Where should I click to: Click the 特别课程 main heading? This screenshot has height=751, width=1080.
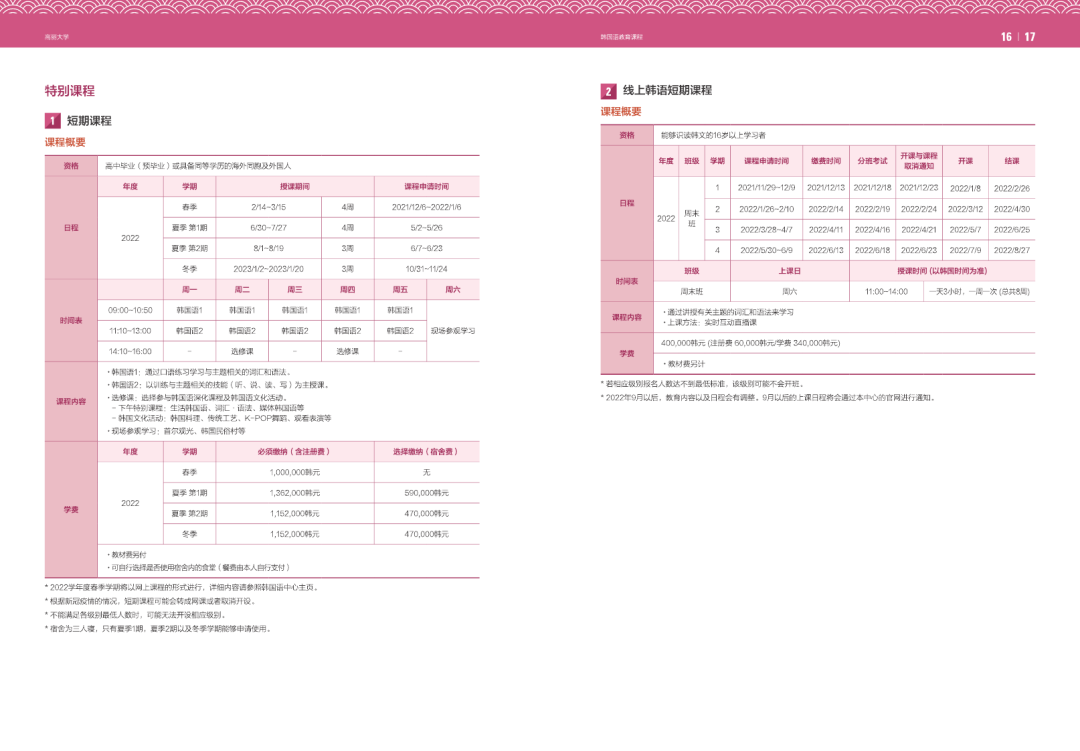(70, 90)
